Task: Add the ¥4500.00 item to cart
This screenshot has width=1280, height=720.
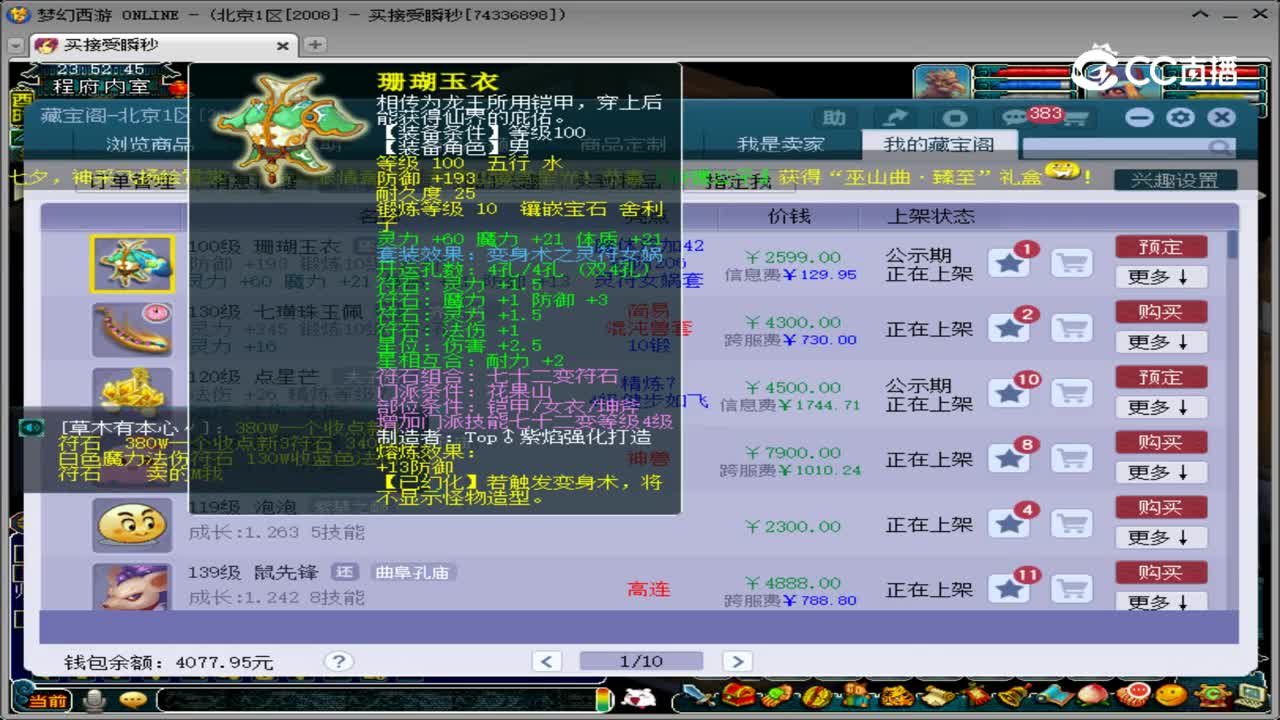Action: click(1072, 393)
